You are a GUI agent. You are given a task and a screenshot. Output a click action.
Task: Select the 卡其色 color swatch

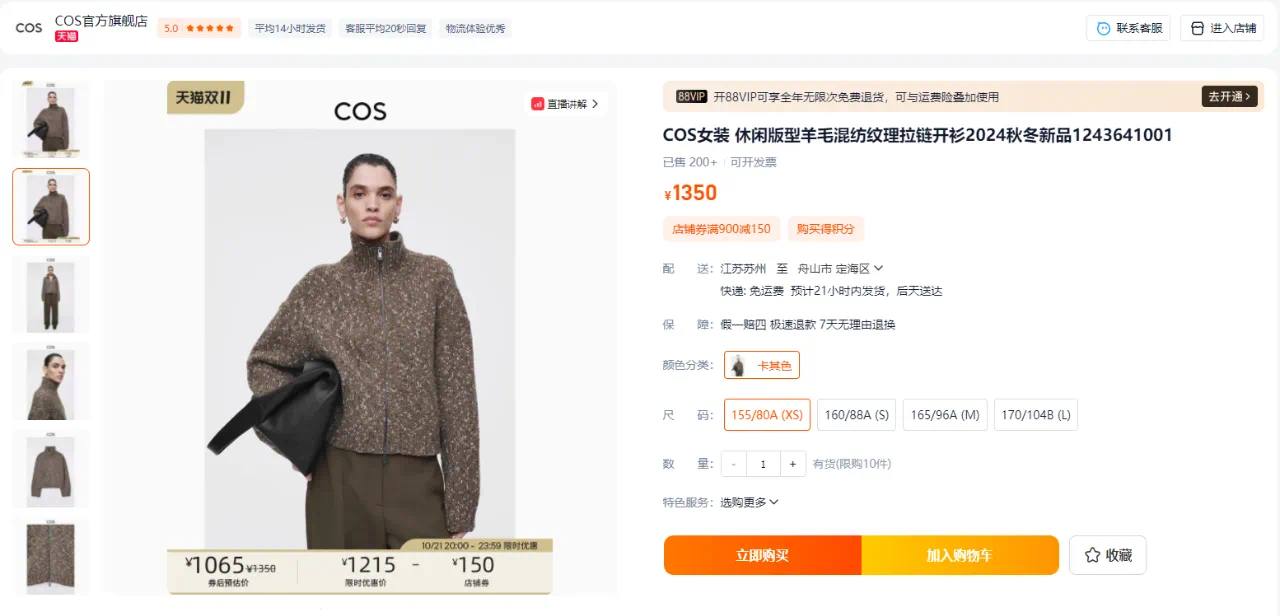762,365
